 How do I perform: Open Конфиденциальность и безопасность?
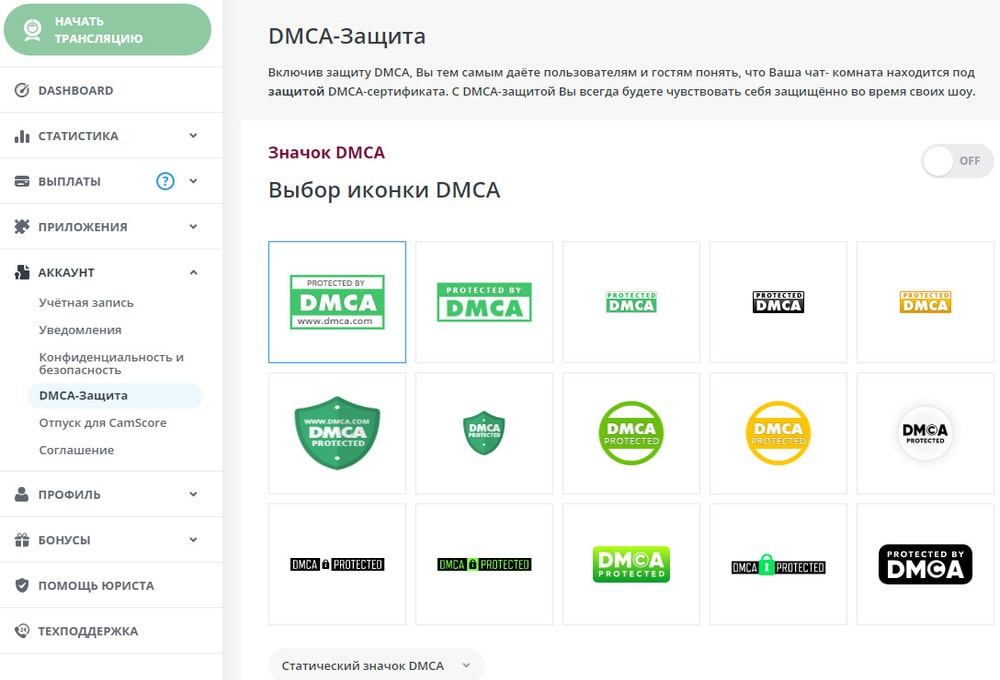(112, 363)
